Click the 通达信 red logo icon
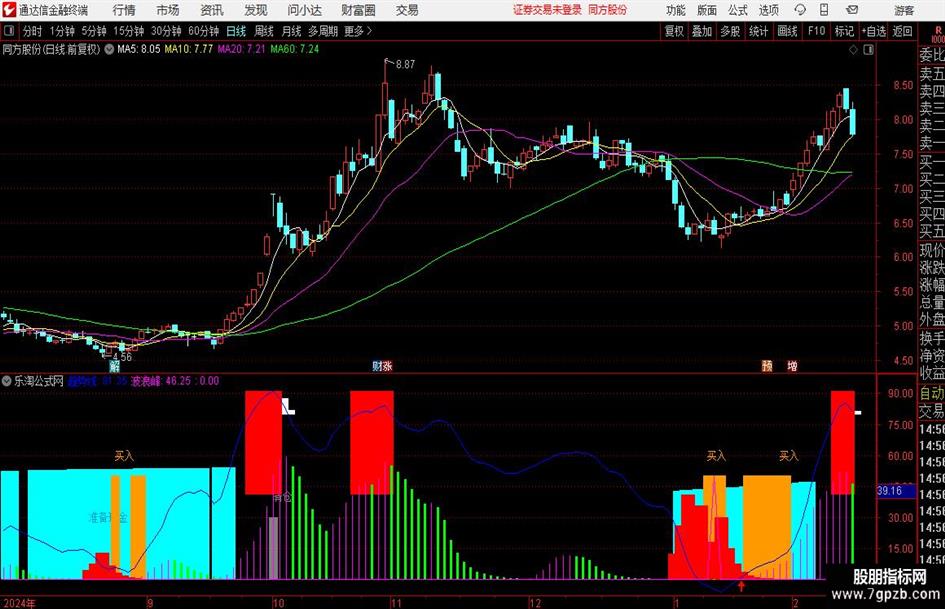Screen dimensions: 945x609 [x=8, y=10]
